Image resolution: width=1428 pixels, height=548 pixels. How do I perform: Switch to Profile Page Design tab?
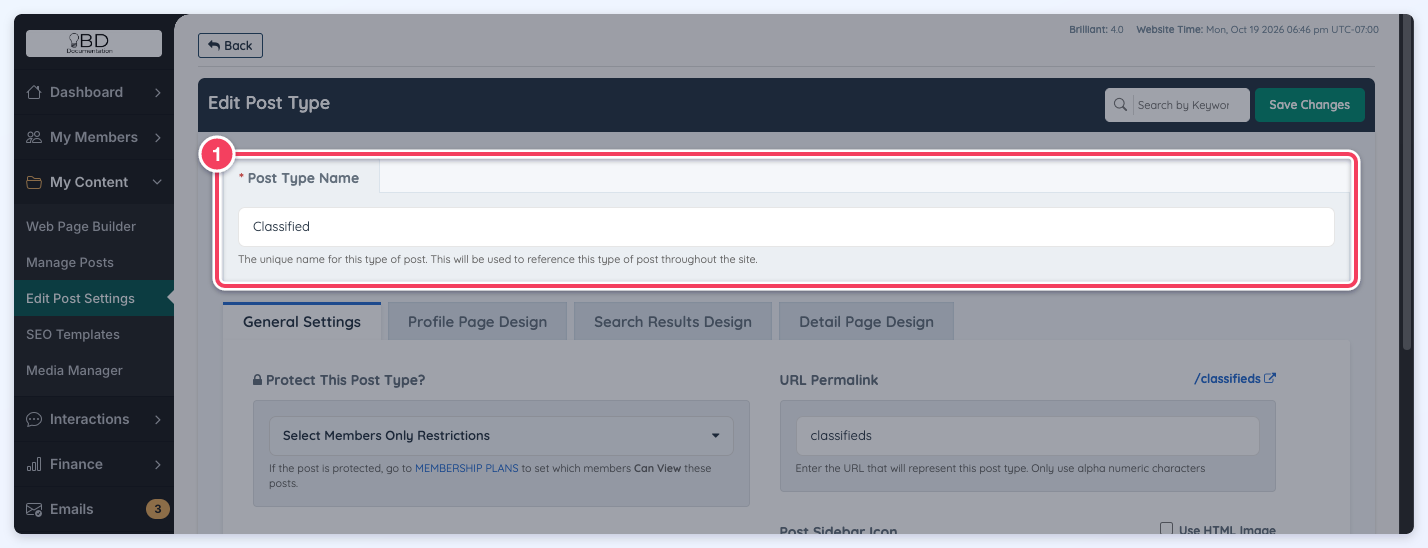tap(477, 322)
